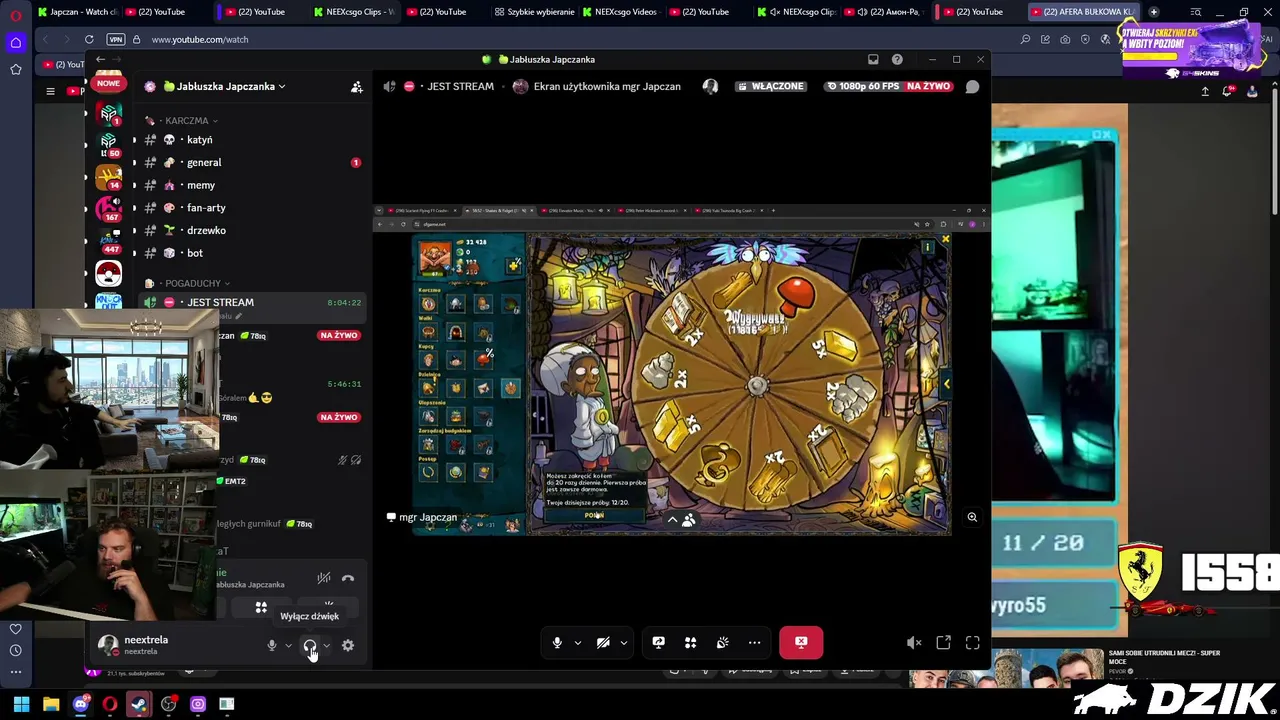This screenshot has height=720, width=1280.
Task: Open user settings gear icon
Action: 348,646
